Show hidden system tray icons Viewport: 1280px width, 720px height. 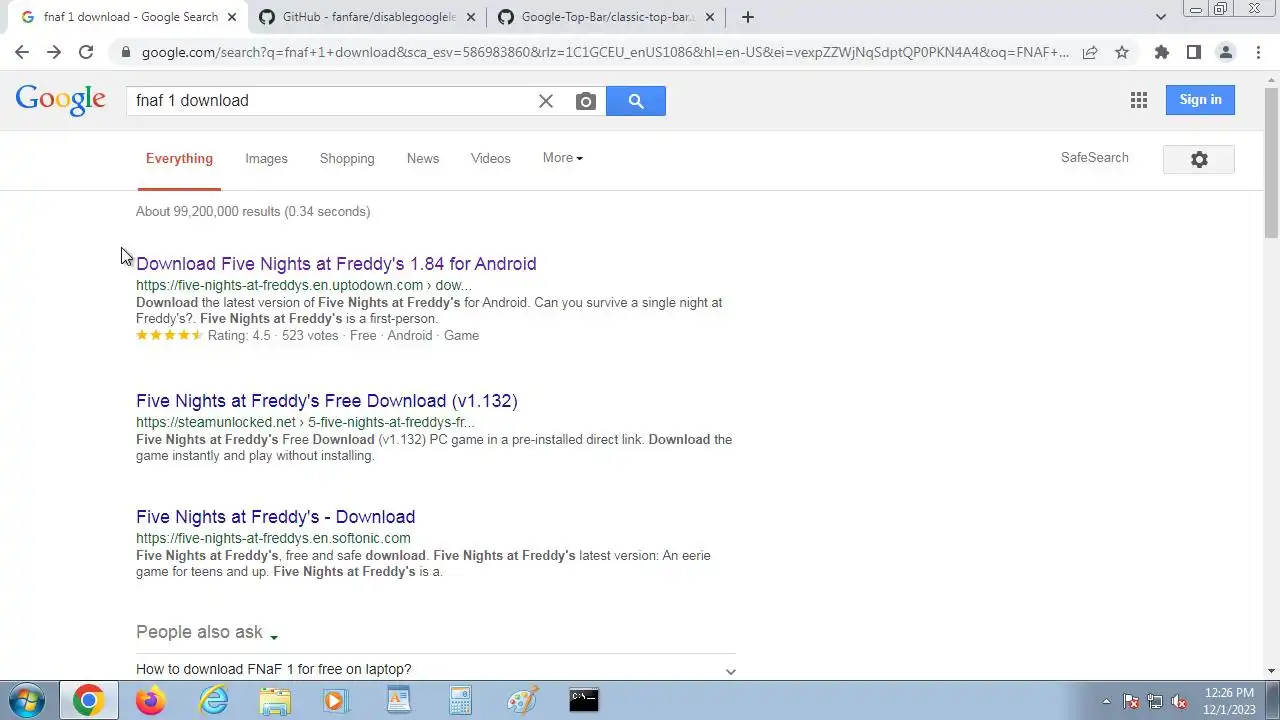click(x=1106, y=701)
